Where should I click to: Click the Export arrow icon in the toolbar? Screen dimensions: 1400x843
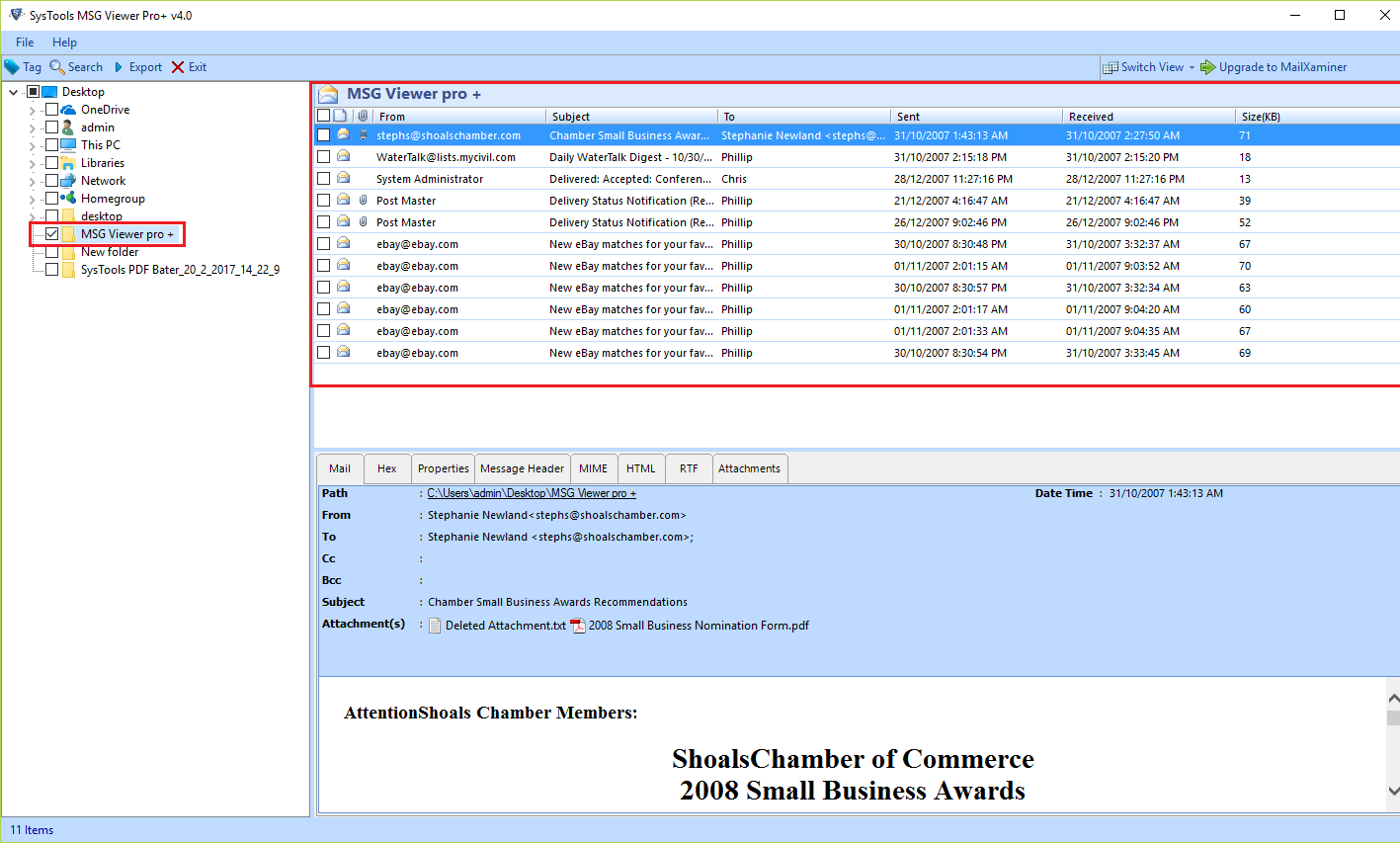[x=119, y=67]
